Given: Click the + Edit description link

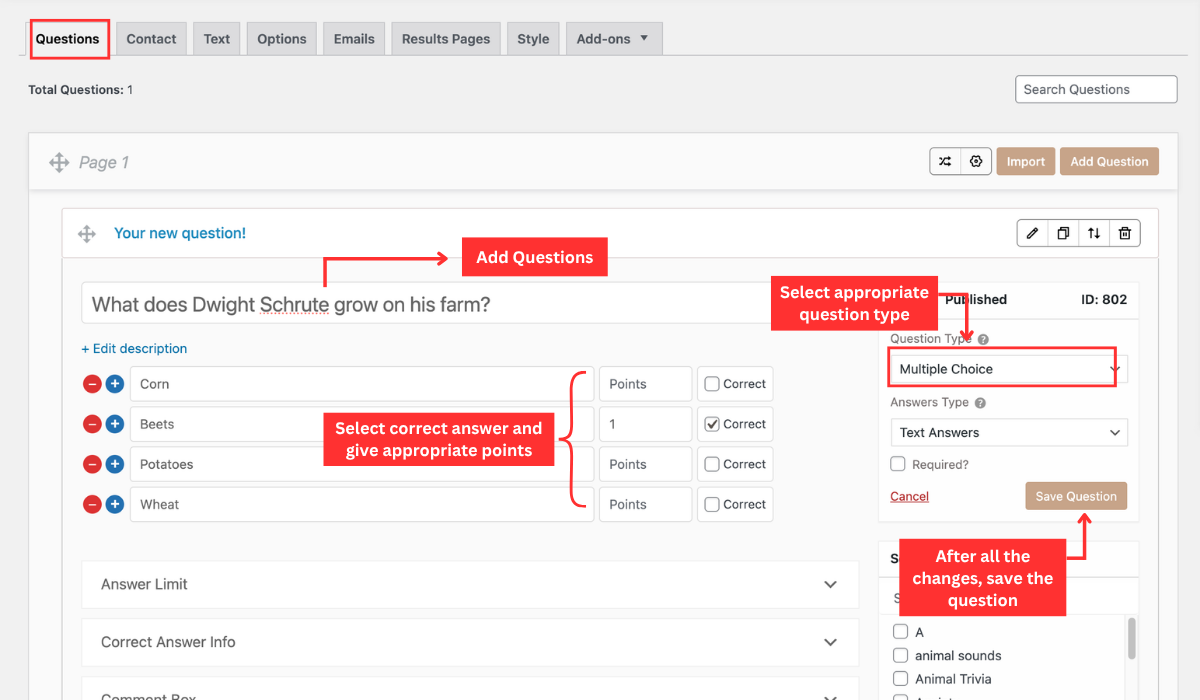Looking at the screenshot, I should 134,349.
